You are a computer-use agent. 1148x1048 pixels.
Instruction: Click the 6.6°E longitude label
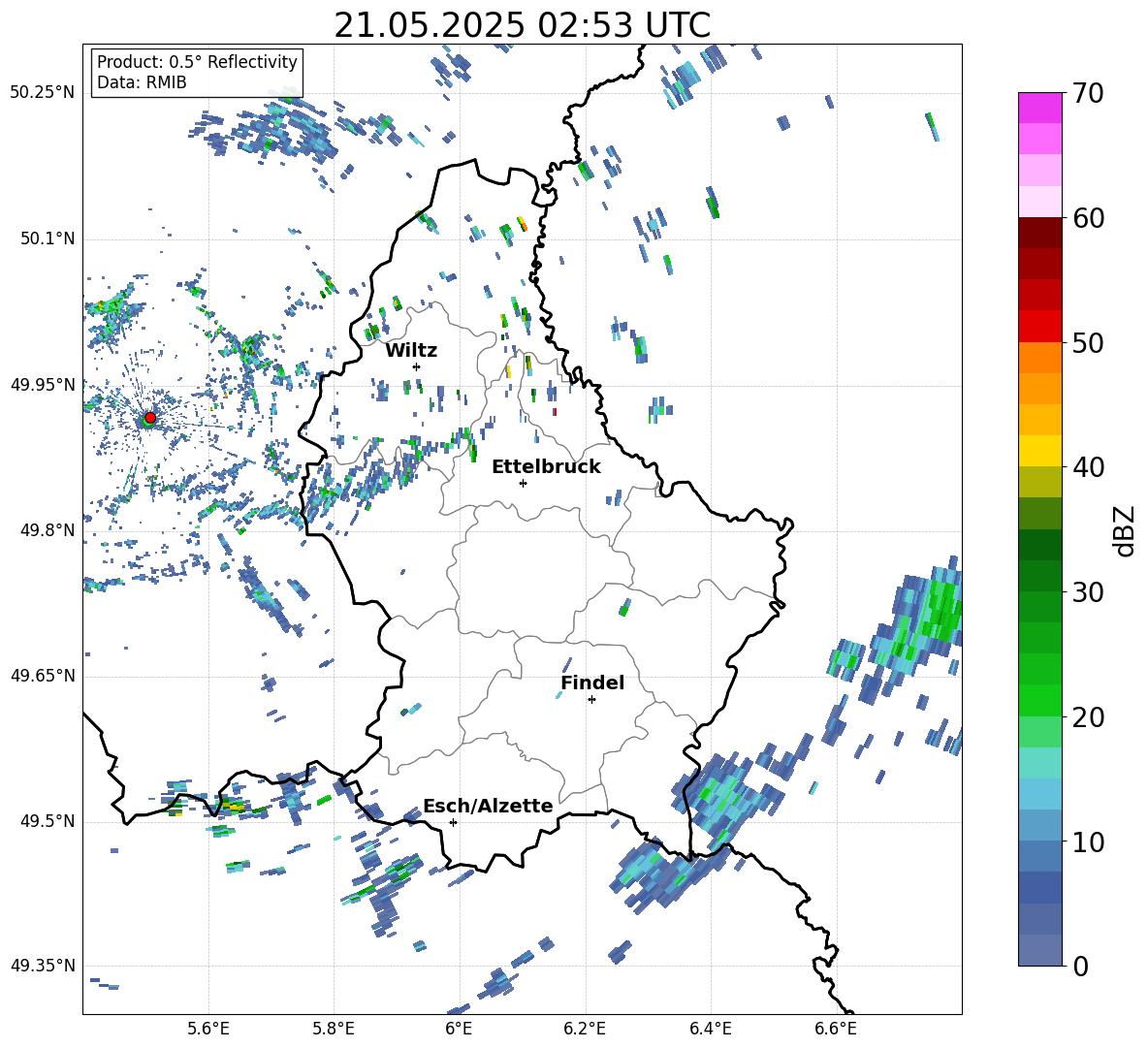[836, 1029]
